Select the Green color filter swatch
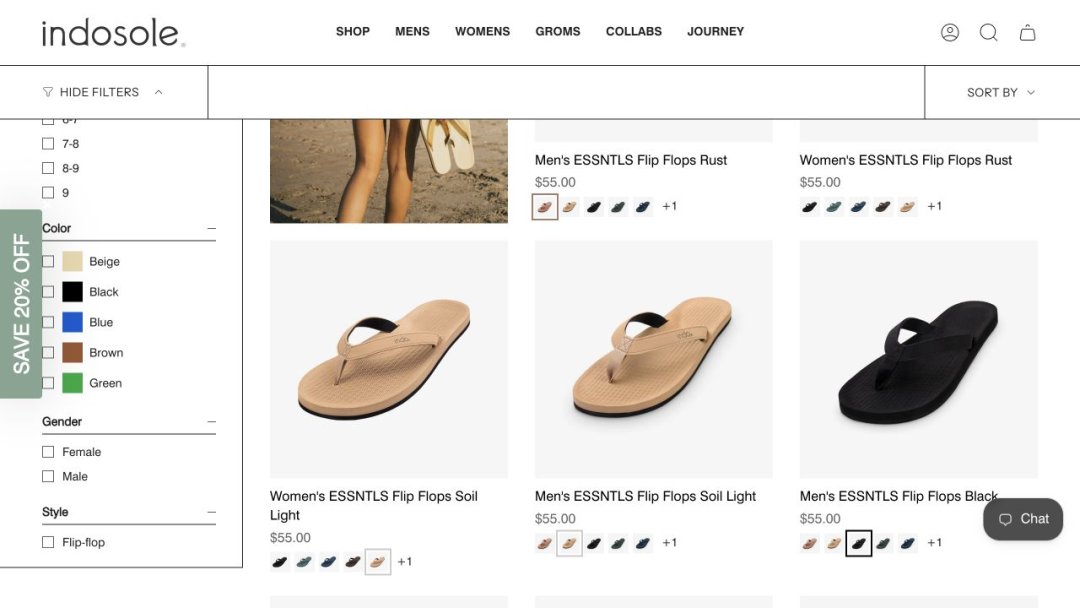 (x=72, y=383)
